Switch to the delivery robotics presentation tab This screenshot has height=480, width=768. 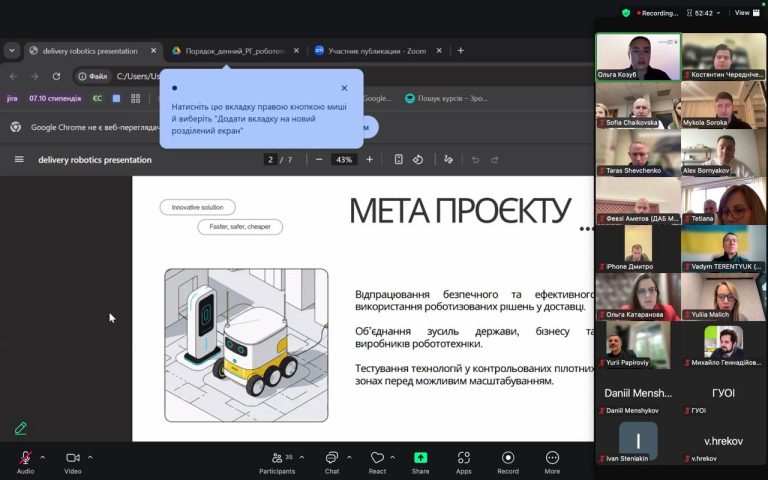pos(90,51)
